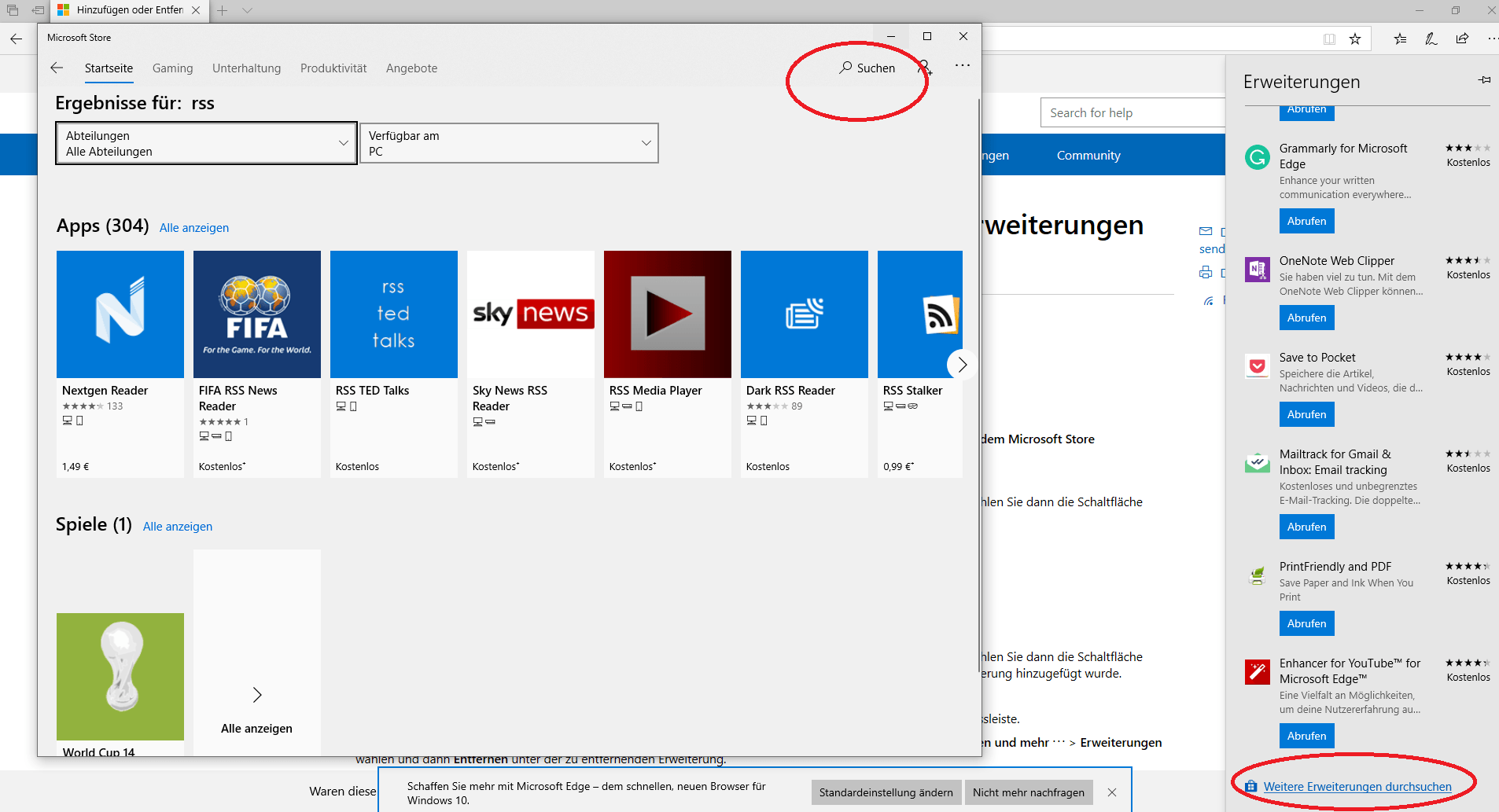1499x812 pixels.
Task: Open the Dark RSS Reader tile
Action: (805, 364)
